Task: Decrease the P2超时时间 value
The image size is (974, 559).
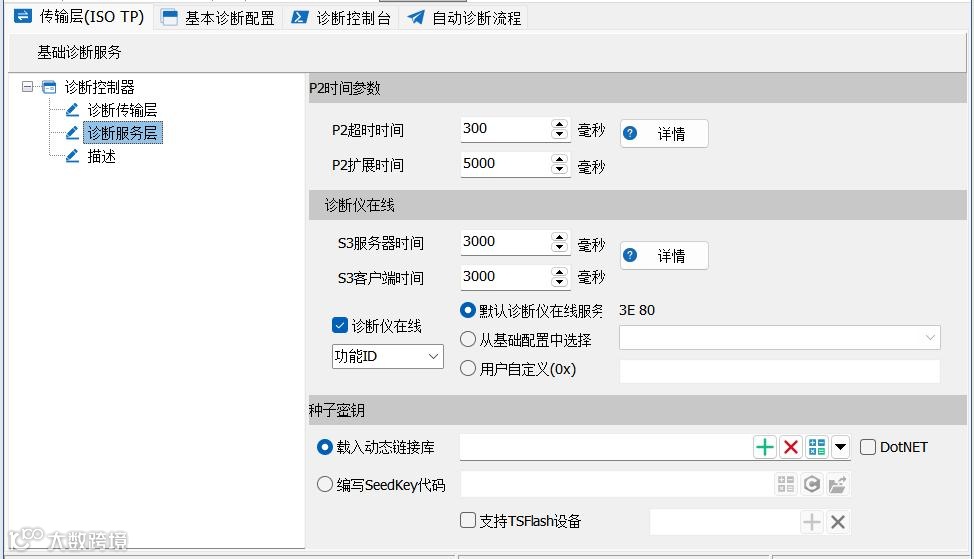Action: [560, 134]
